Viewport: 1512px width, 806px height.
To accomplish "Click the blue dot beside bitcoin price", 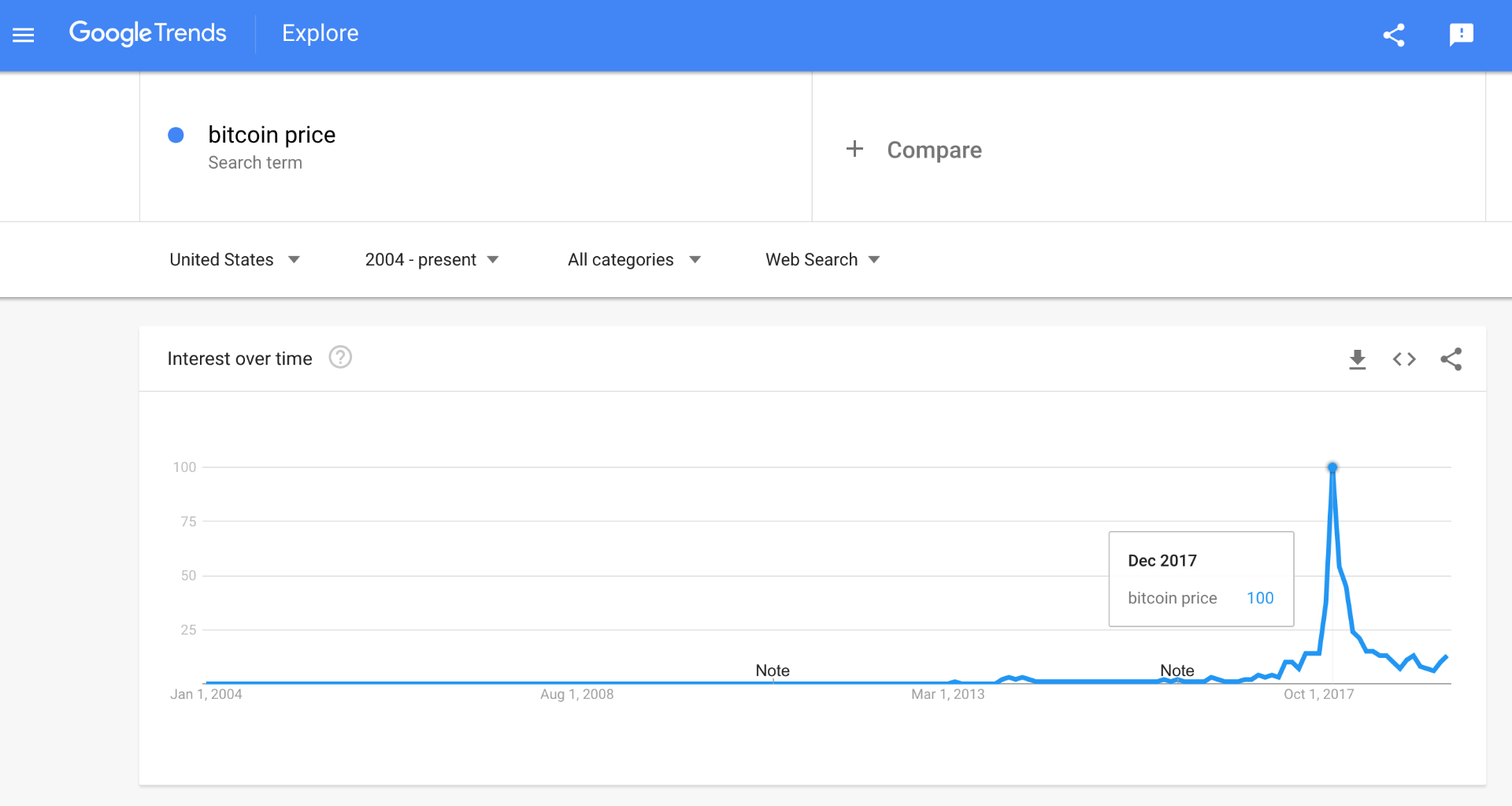I will [x=176, y=136].
